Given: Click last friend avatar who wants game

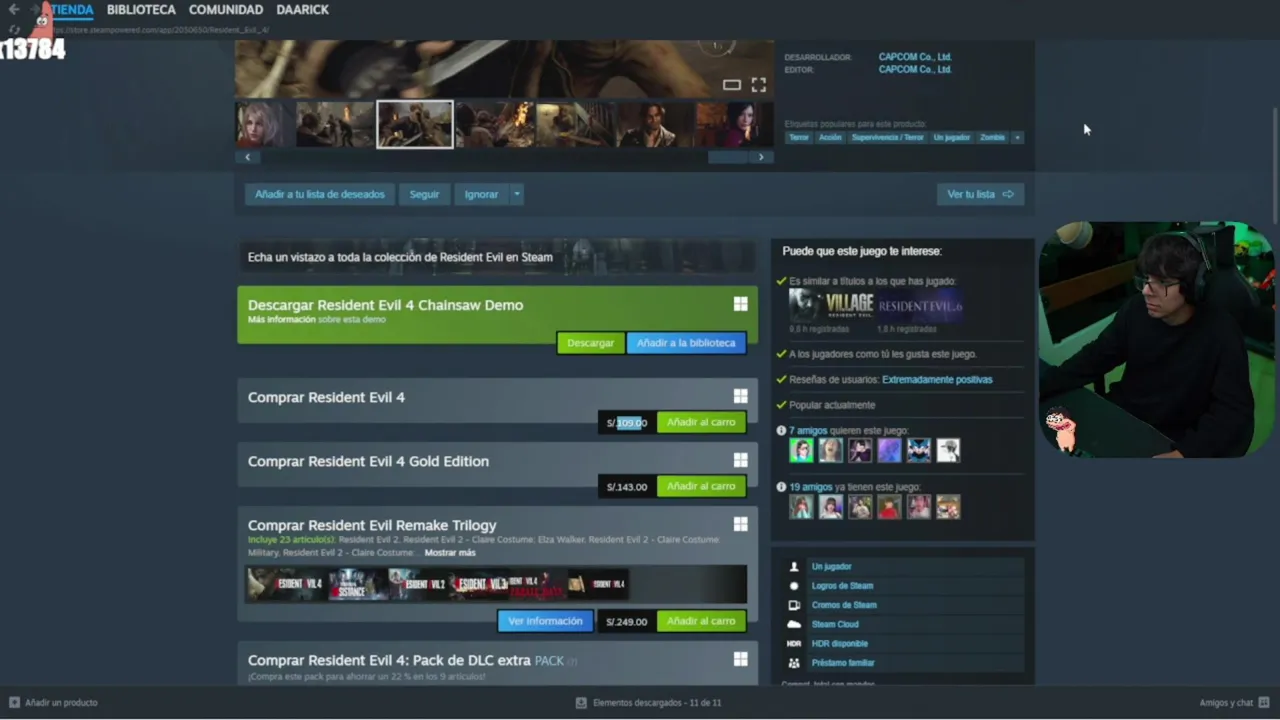Looking at the screenshot, I should click(x=948, y=451).
